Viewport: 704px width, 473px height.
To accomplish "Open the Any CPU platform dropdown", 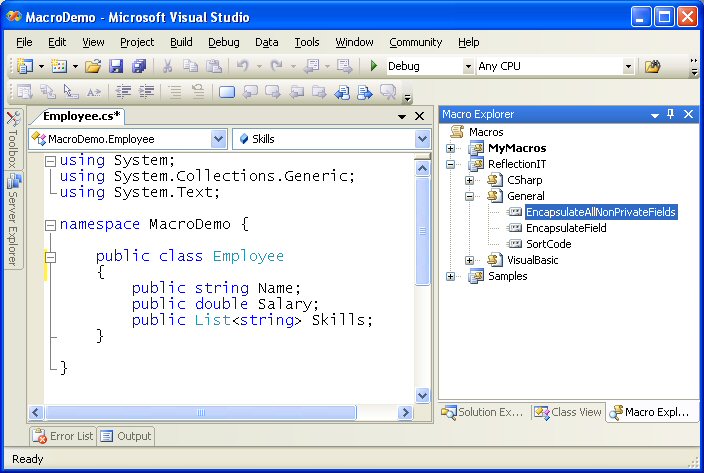I will 628,66.
